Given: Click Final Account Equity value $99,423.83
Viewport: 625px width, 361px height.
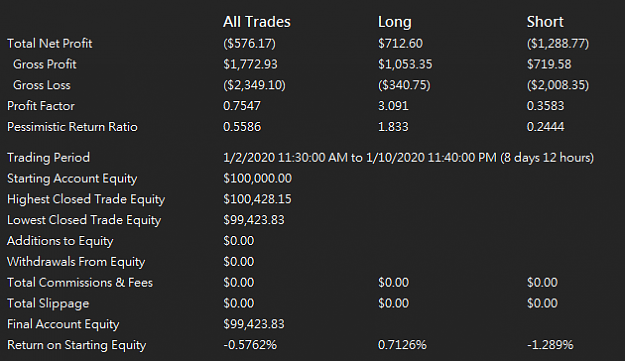Looking at the screenshot, I should point(254,324).
